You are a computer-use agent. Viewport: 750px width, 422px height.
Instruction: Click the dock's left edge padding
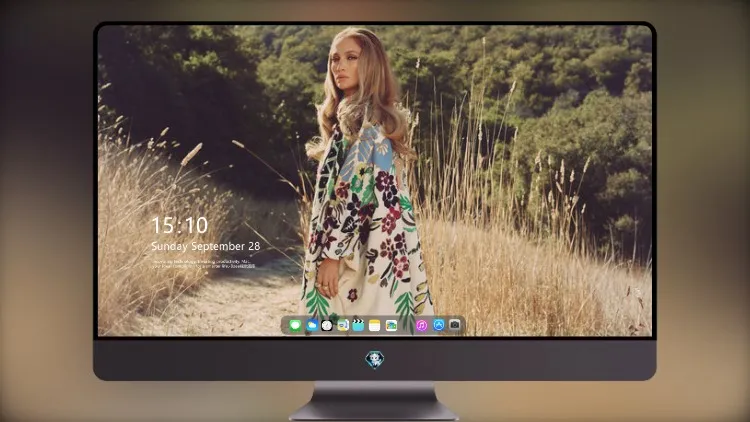tap(285, 326)
